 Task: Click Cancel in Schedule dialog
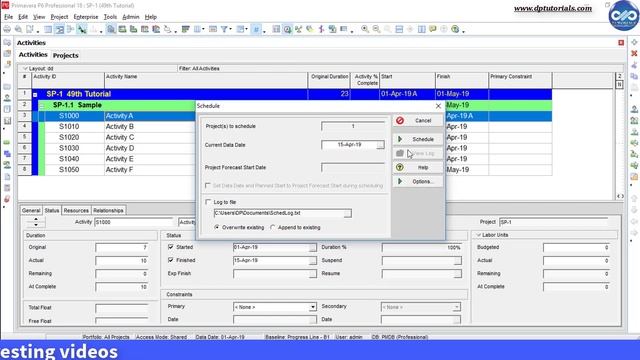coord(417,120)
